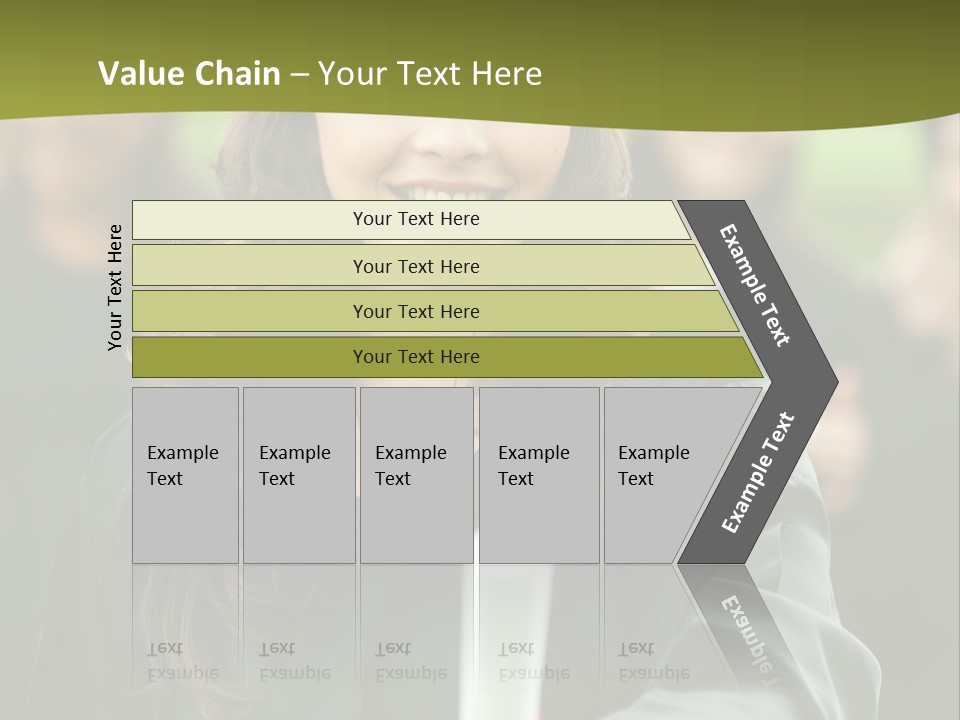Select the 'Value Chain – Your Text Here' title
The width and height of the screenshot is (960, 720).
[x=320, y=73]
